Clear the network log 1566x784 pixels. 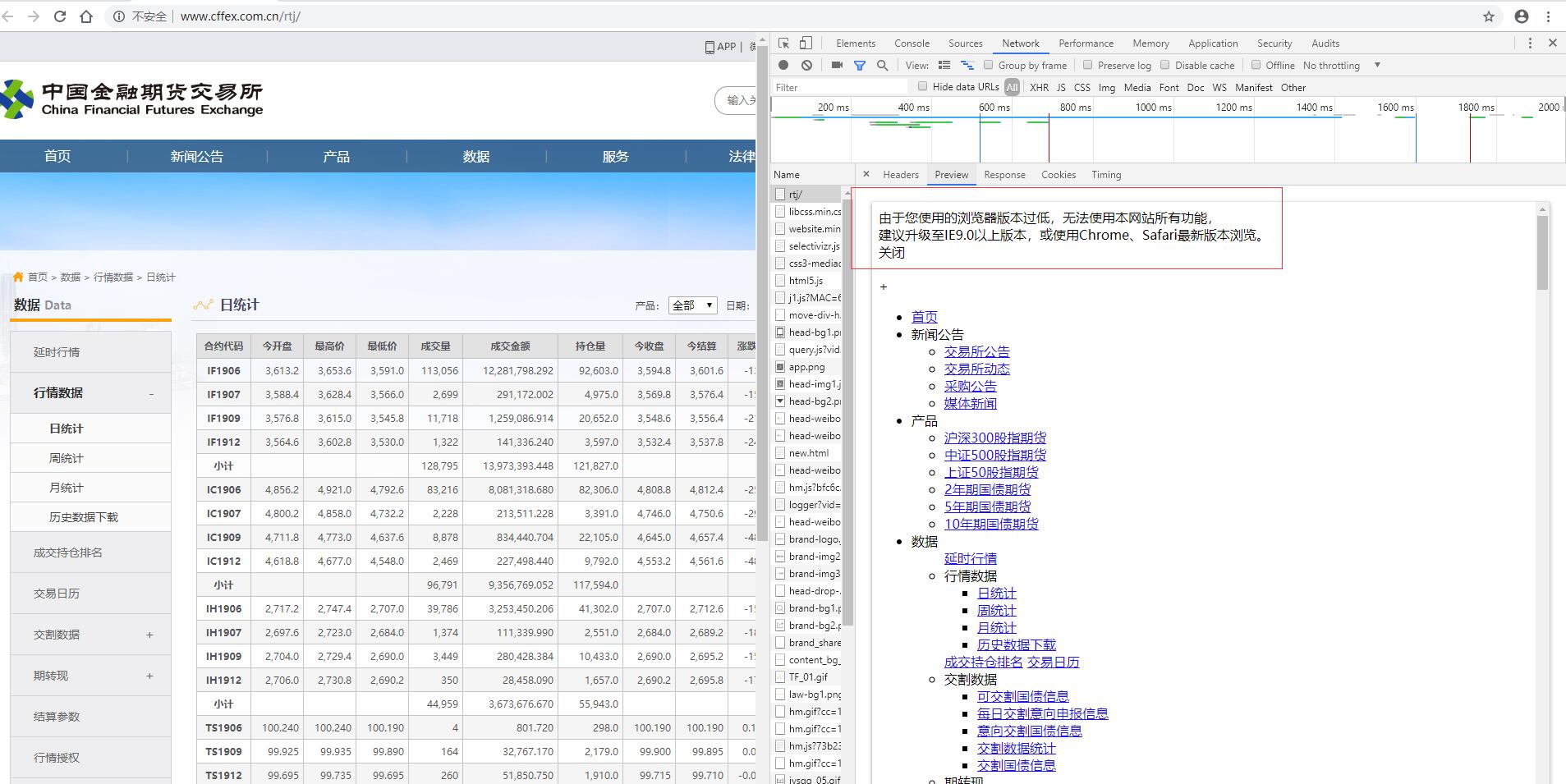pos(807,65)
